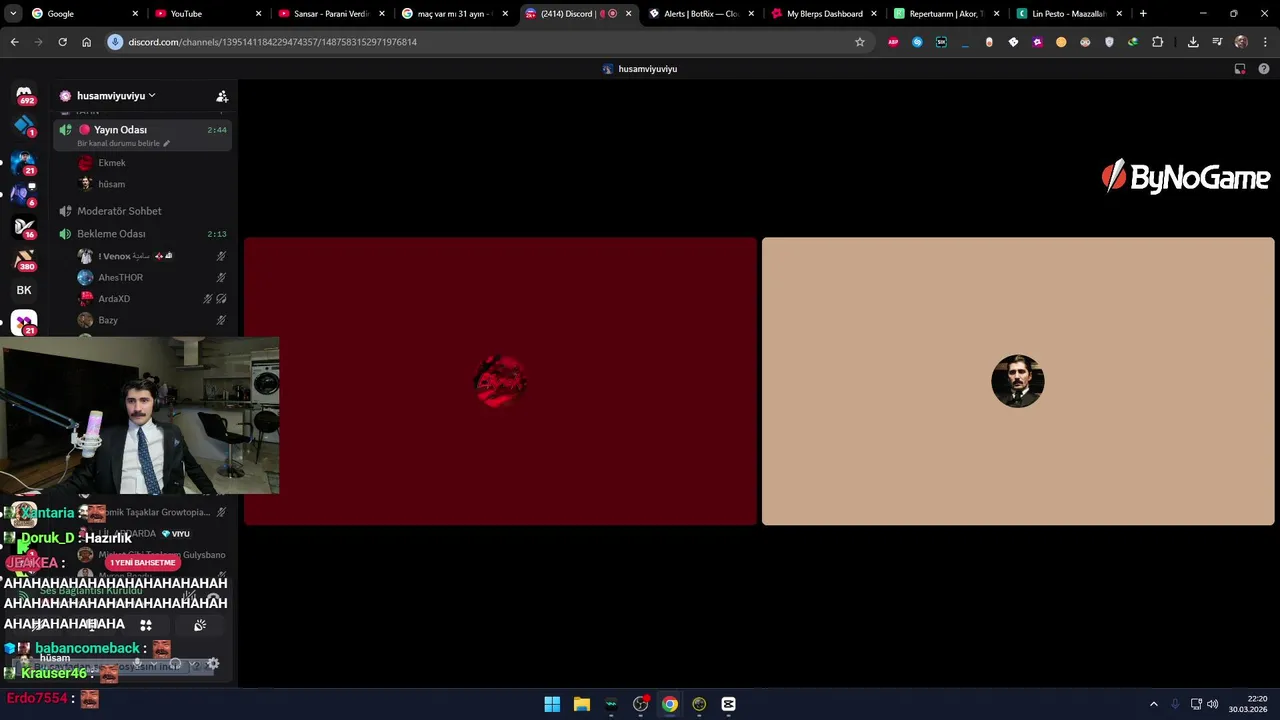
Task: Click taskbar clock showing 22:20
Action: (1248, 704)
